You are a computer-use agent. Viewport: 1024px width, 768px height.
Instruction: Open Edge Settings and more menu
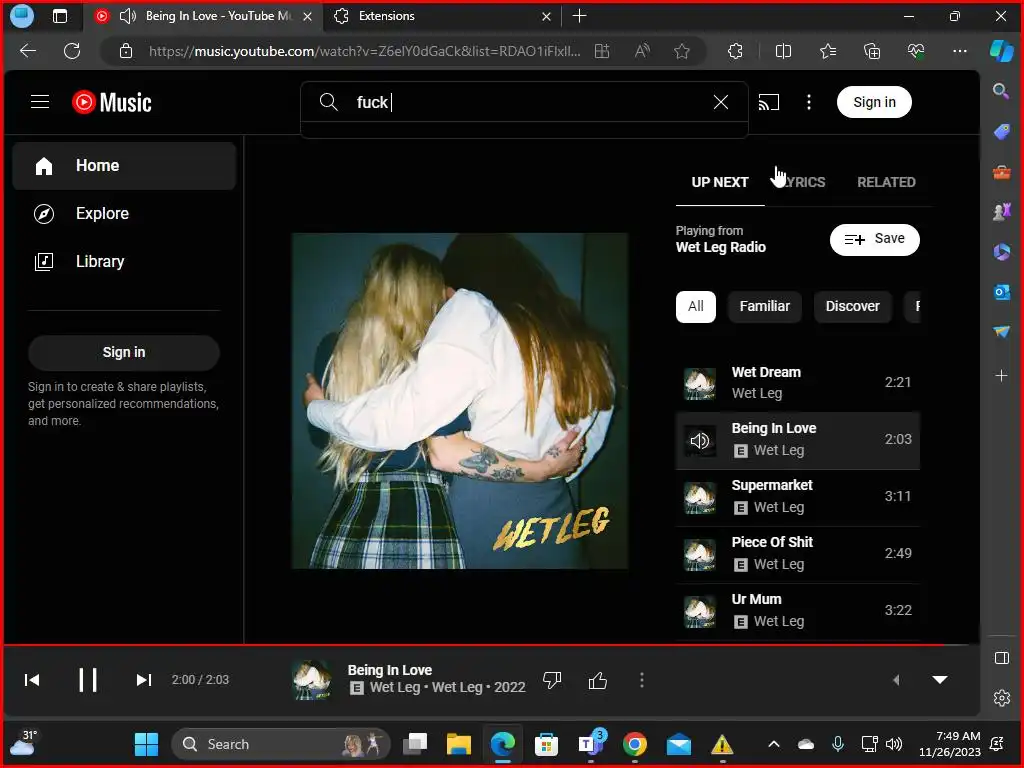(x=959, y=51)
